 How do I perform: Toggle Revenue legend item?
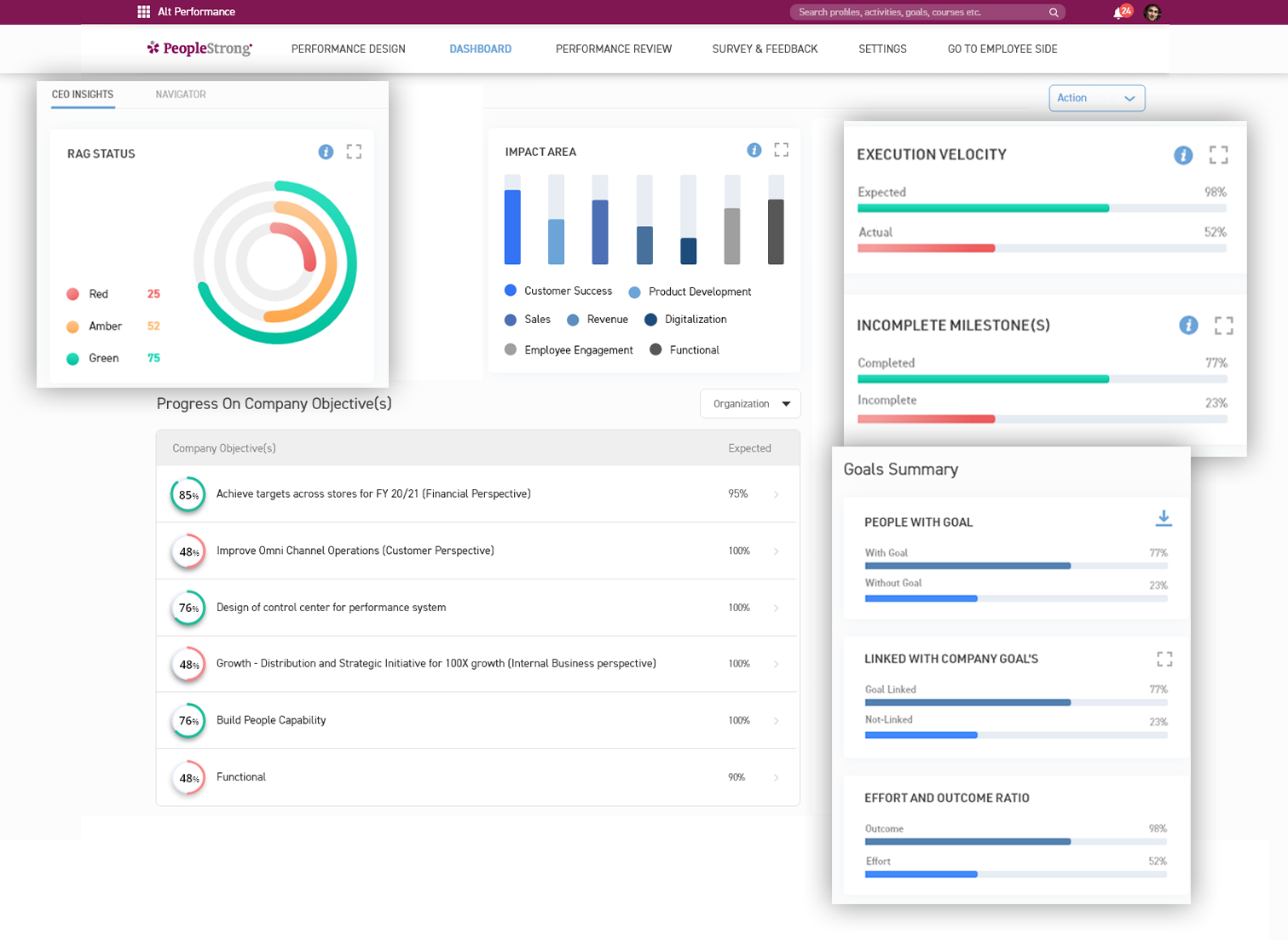click(x=598, y=320)
